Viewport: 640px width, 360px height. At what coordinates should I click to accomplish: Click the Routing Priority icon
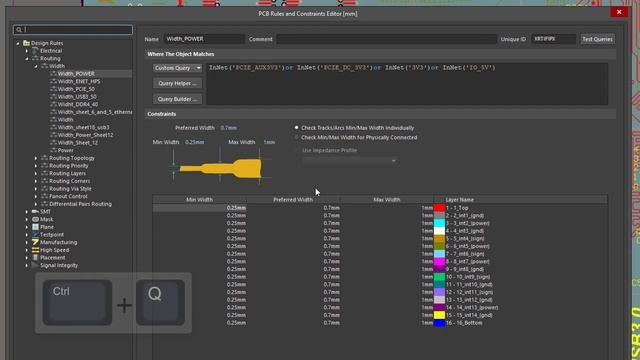click(x=44, y=166)
